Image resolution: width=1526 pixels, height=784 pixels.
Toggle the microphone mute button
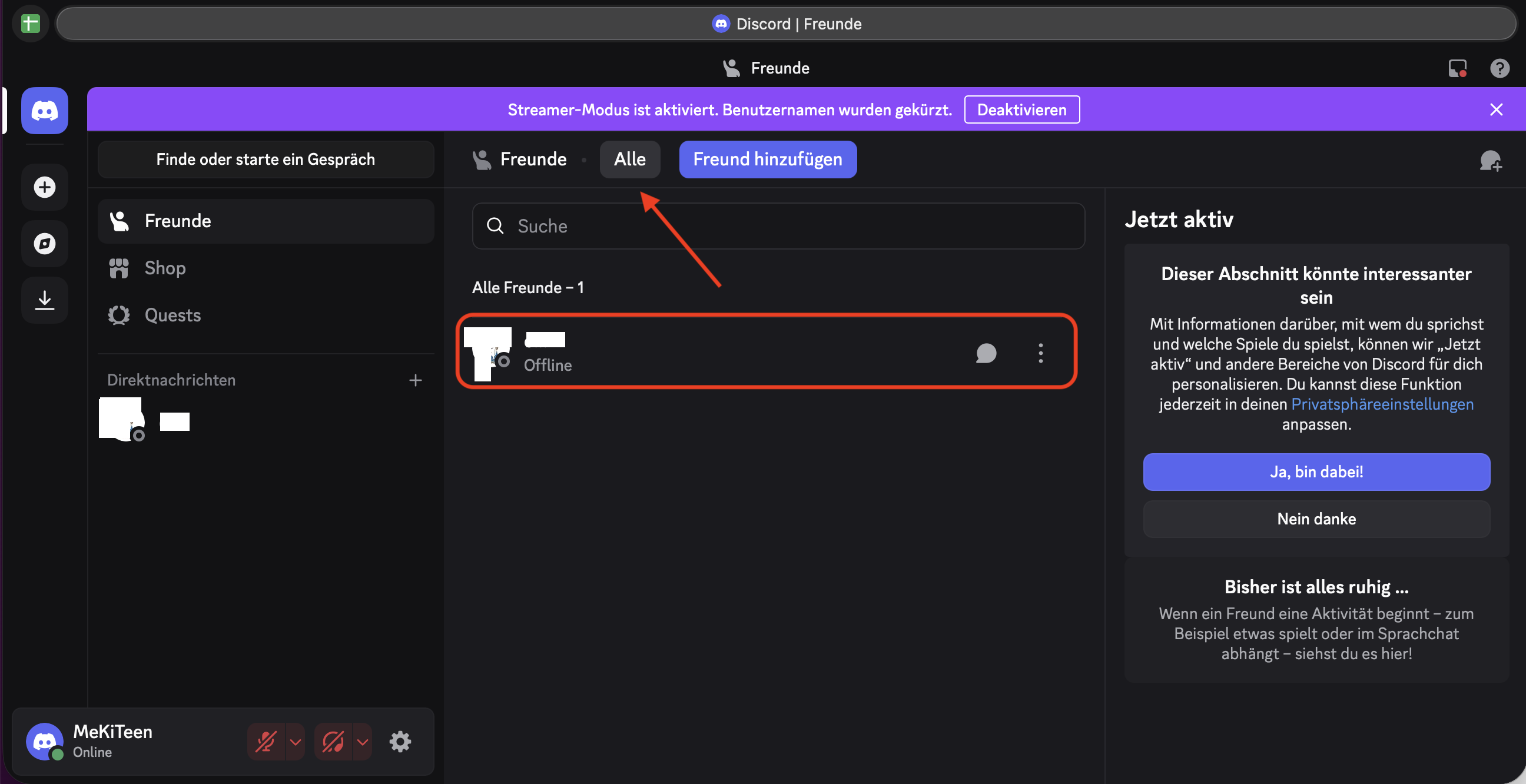pyautogui.click(x=266, y=742)
